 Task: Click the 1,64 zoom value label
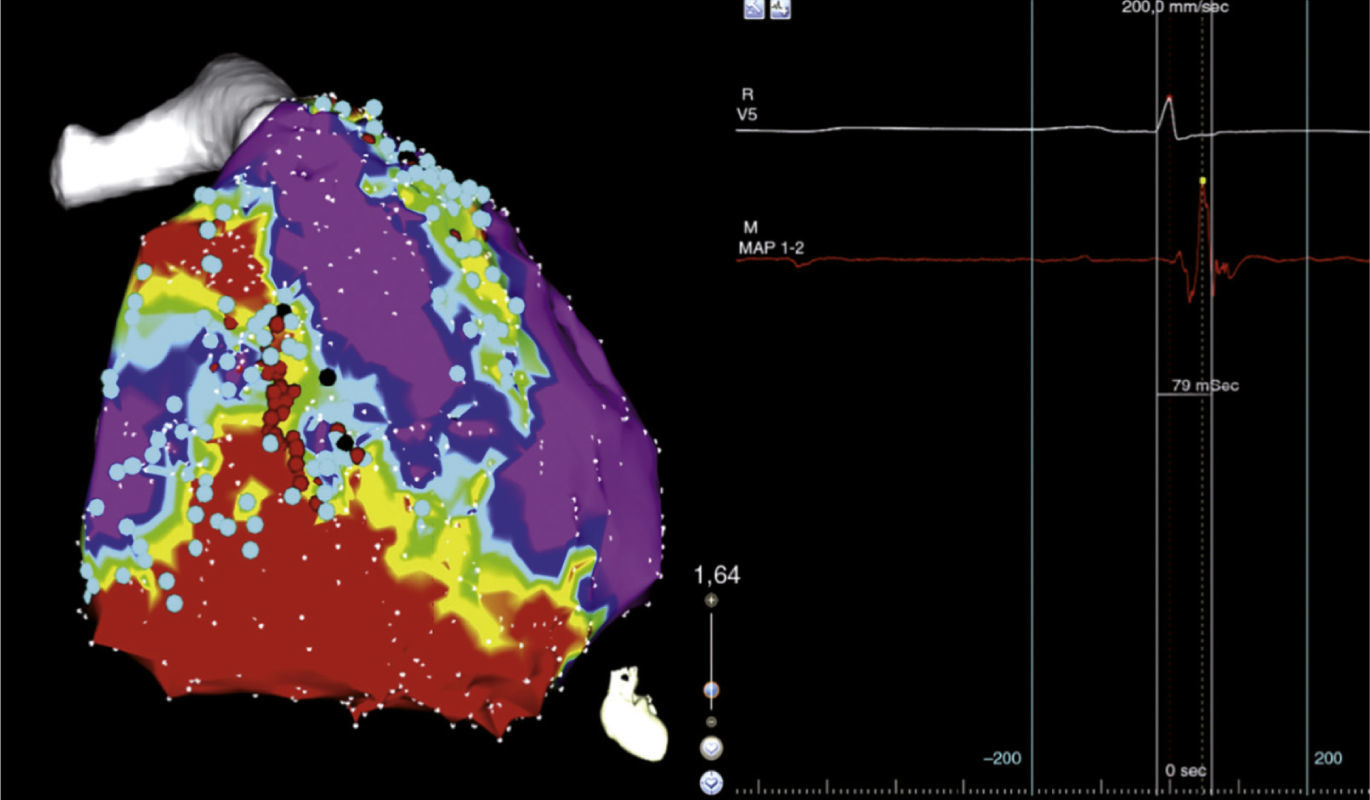point(718,576)
